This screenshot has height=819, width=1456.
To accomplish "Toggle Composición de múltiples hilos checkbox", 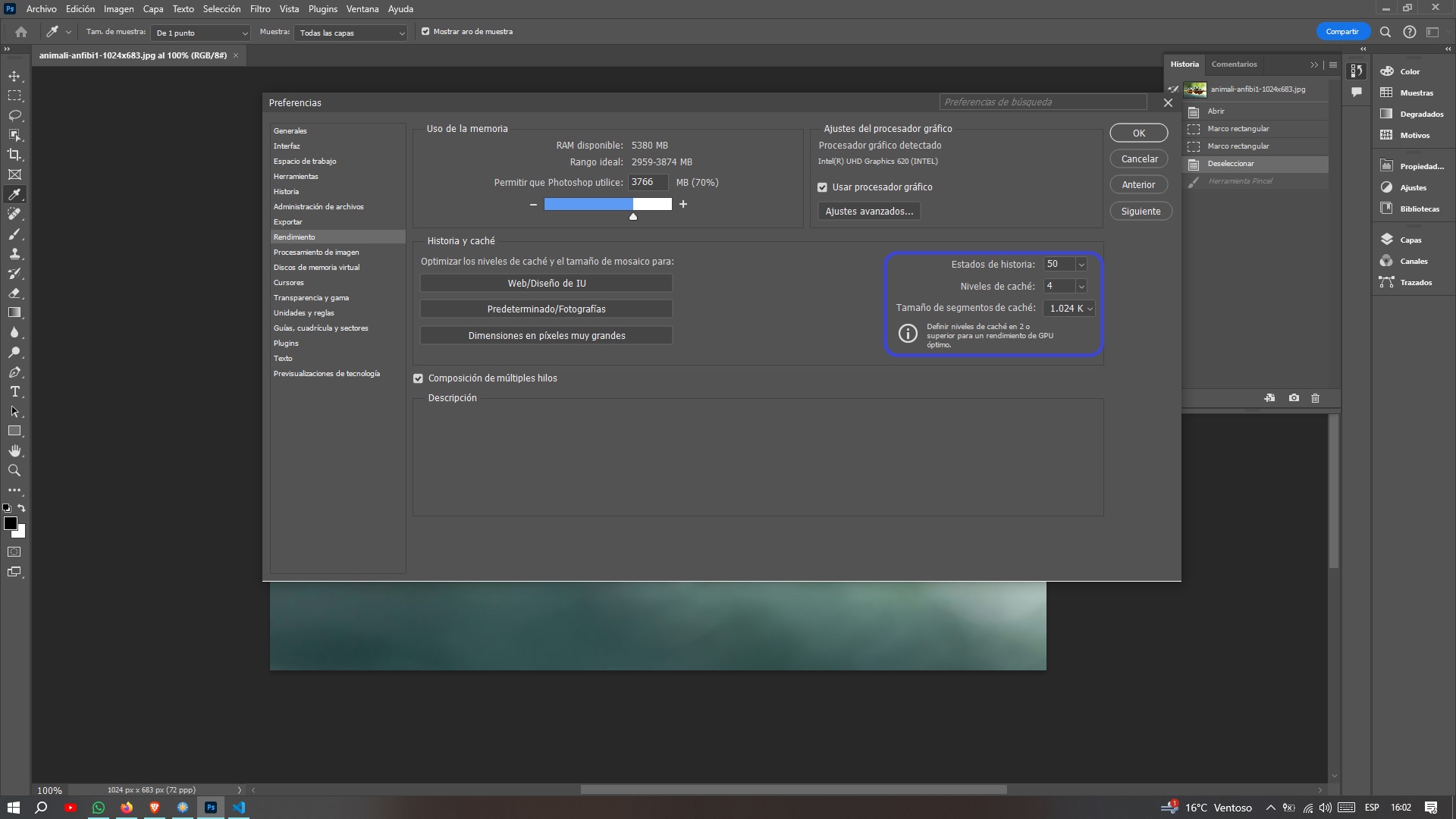I will pos(418,378).
